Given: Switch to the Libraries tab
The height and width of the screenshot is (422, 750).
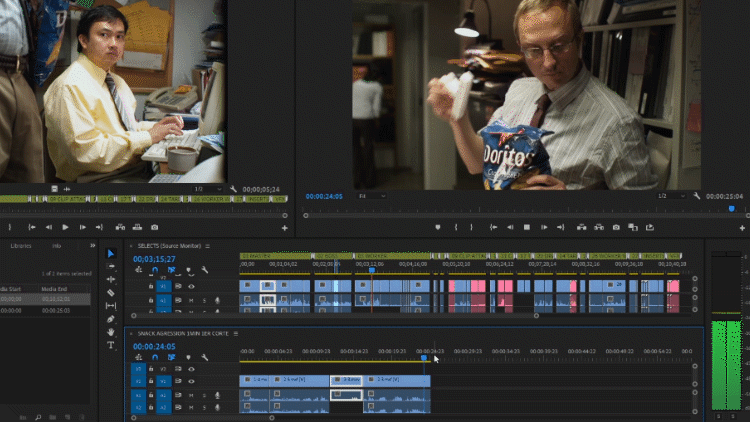Looking at the screenshot, I should point(21,245).
